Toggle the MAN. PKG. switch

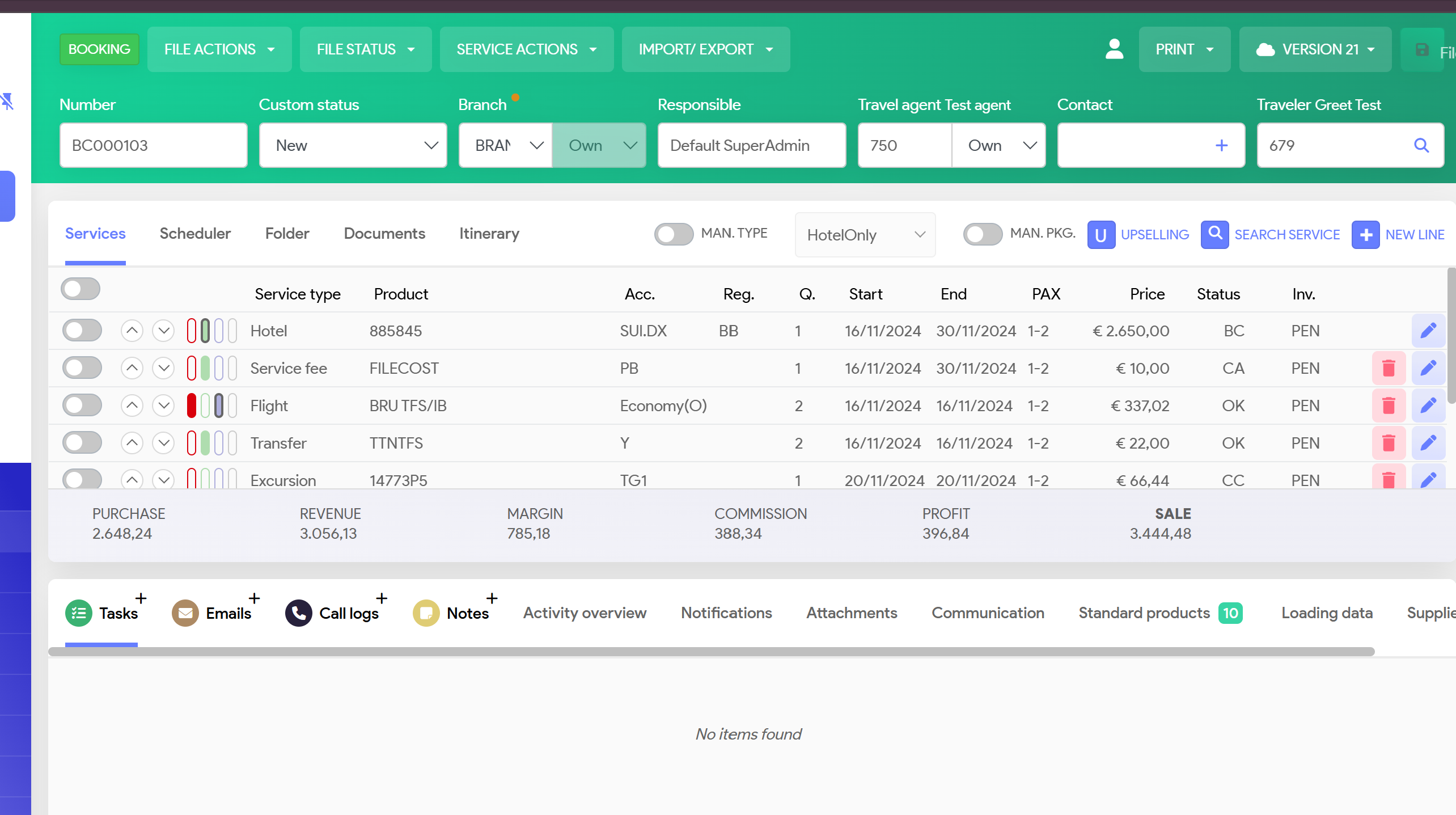click(982, 234)
